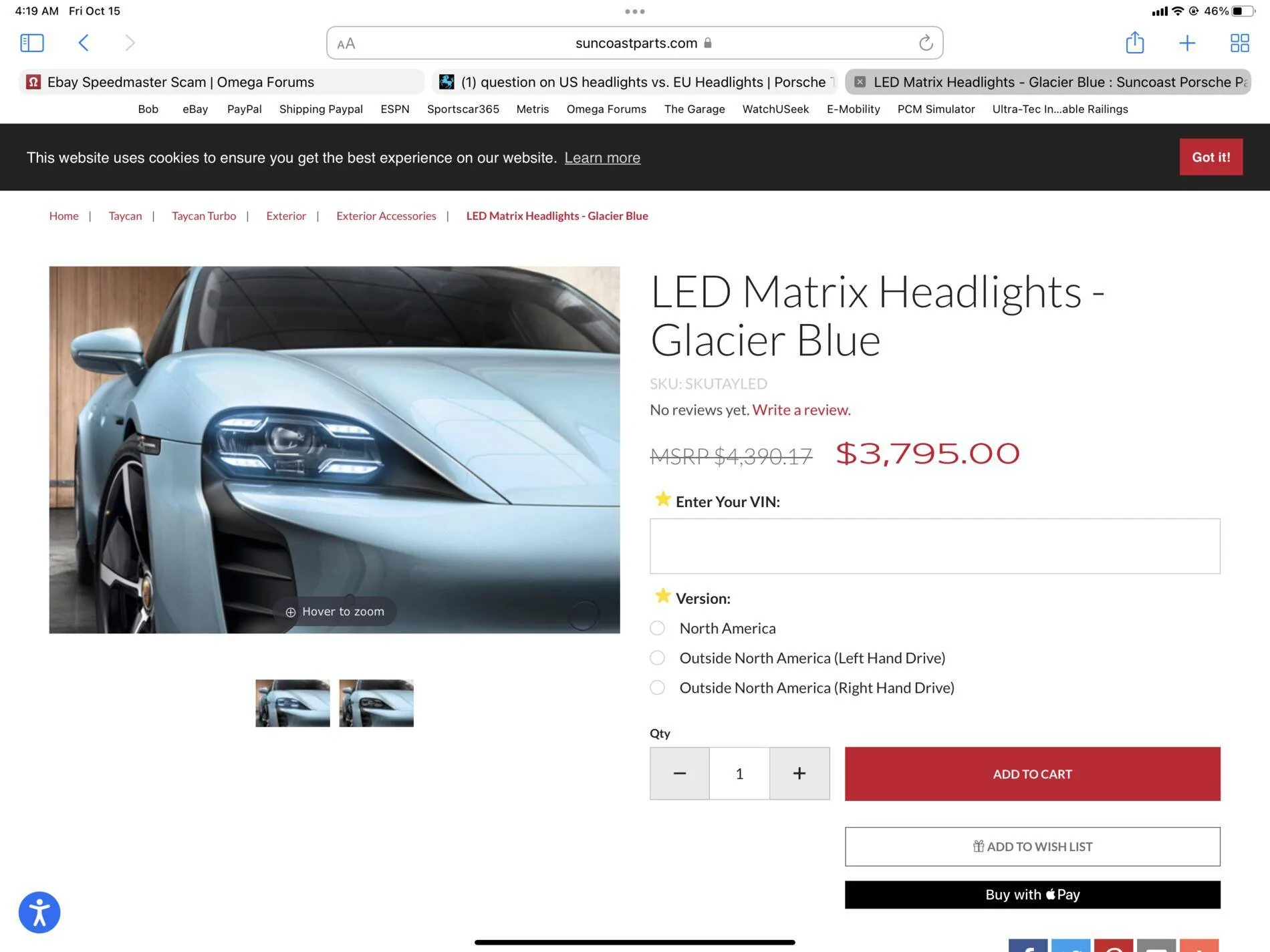
Task: Open the ESPN bookmark
Action: [x=395, y=110]
